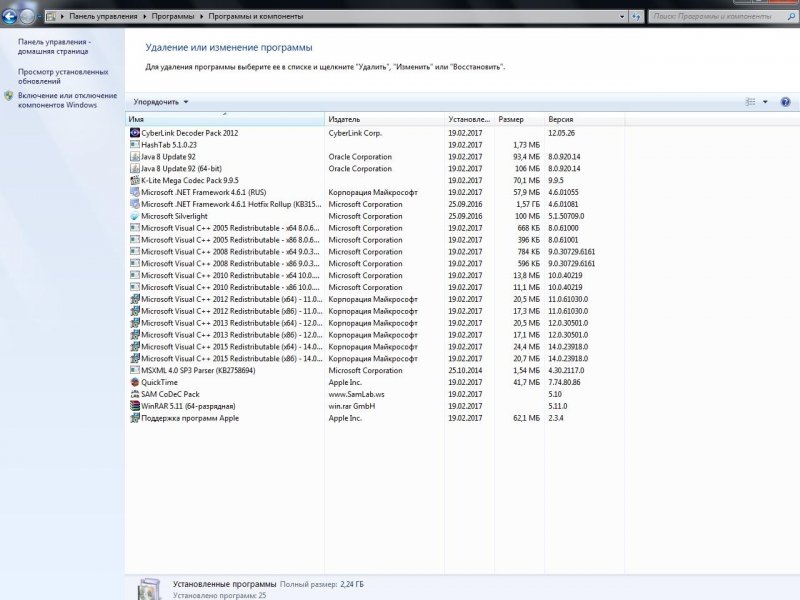
Task: Sort by the Версия column header
Action: [584, 119]
